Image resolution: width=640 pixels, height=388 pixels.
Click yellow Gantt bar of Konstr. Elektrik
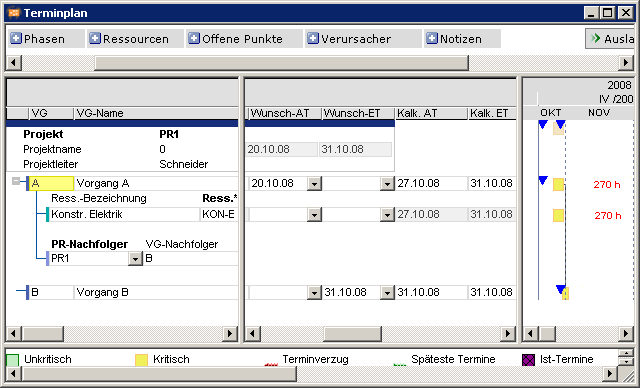558,215
